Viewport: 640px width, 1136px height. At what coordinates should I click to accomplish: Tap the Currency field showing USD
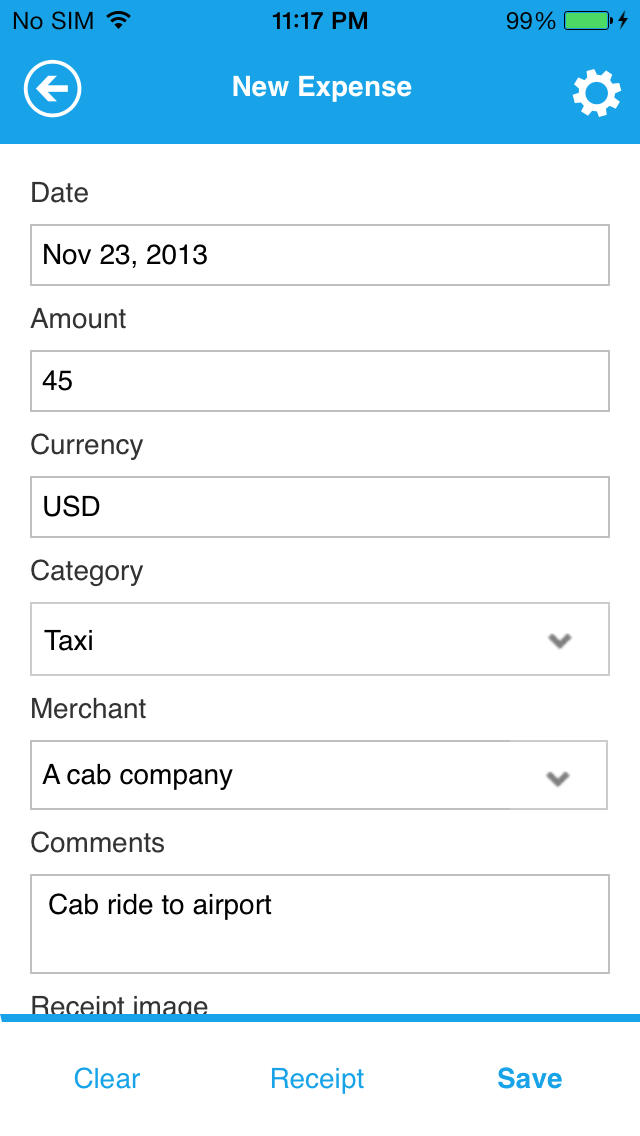[319, 507]
